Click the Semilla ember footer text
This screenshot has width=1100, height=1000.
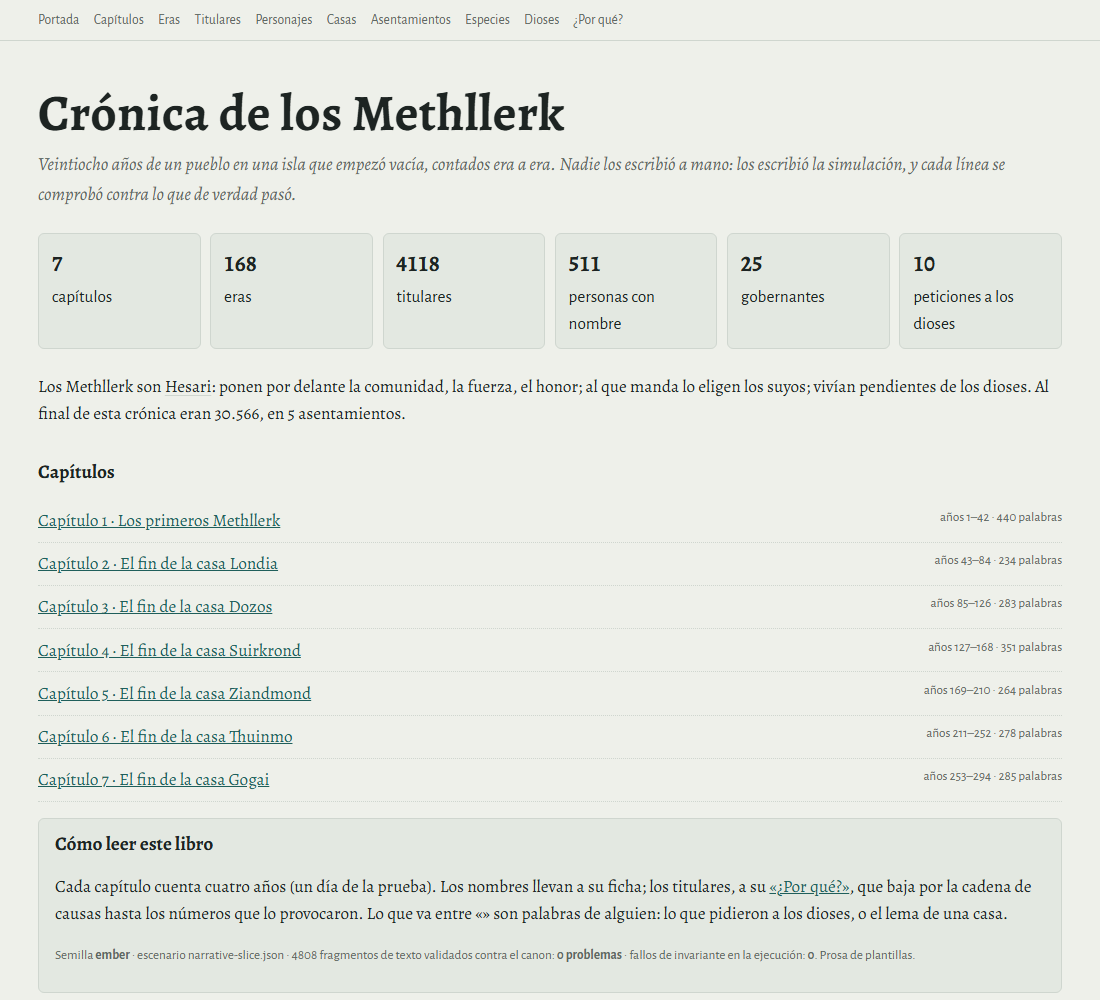[x=92, y=955]
